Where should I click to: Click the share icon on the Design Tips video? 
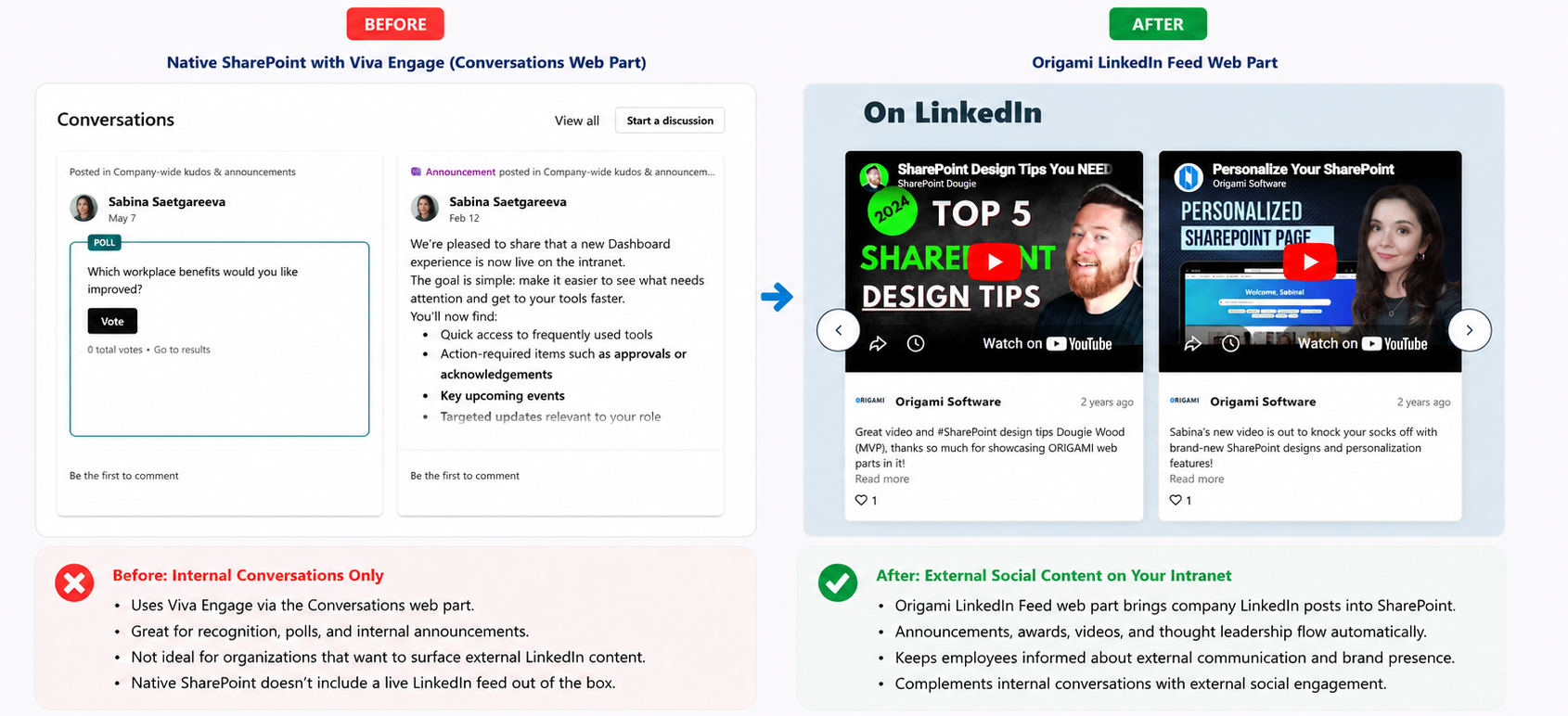pyautogui.click(x=878, y=344)
